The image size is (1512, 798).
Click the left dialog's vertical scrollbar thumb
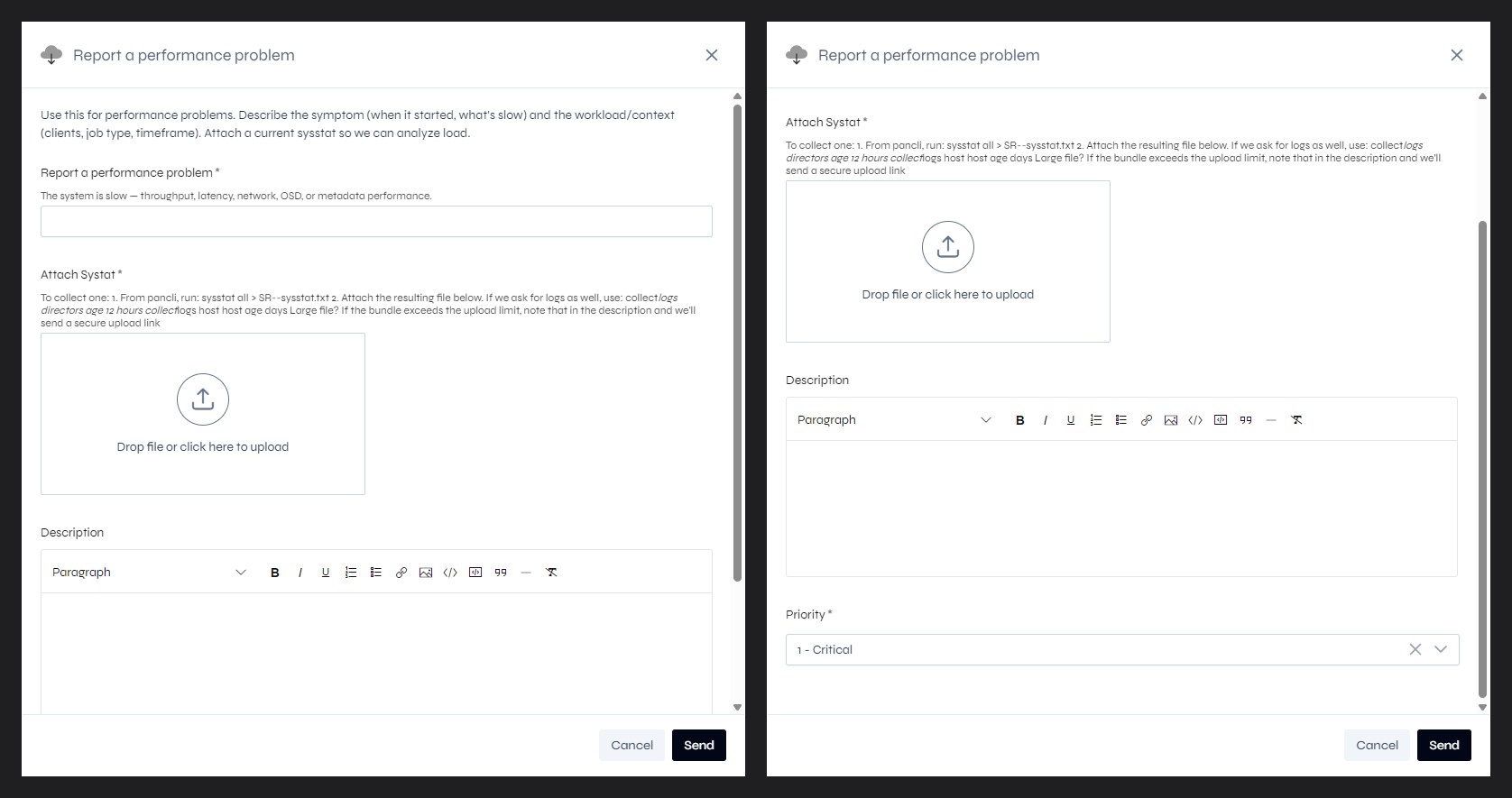coord(737,343)
